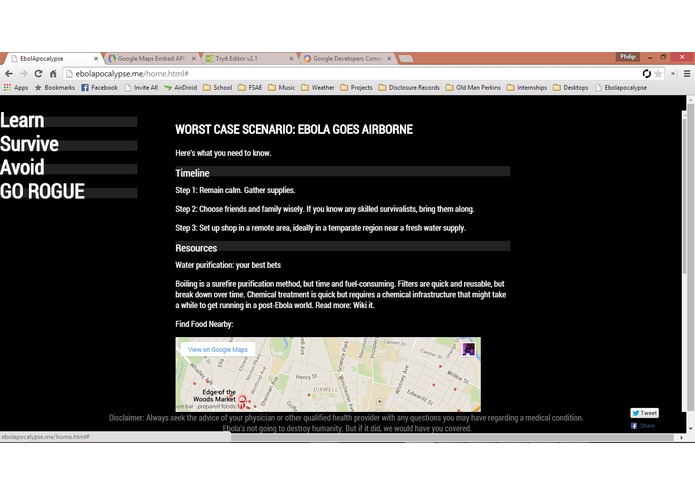695x494 pixels.
Task: Click the horizontal scrollbar at bottom
Action: point(452,437)
